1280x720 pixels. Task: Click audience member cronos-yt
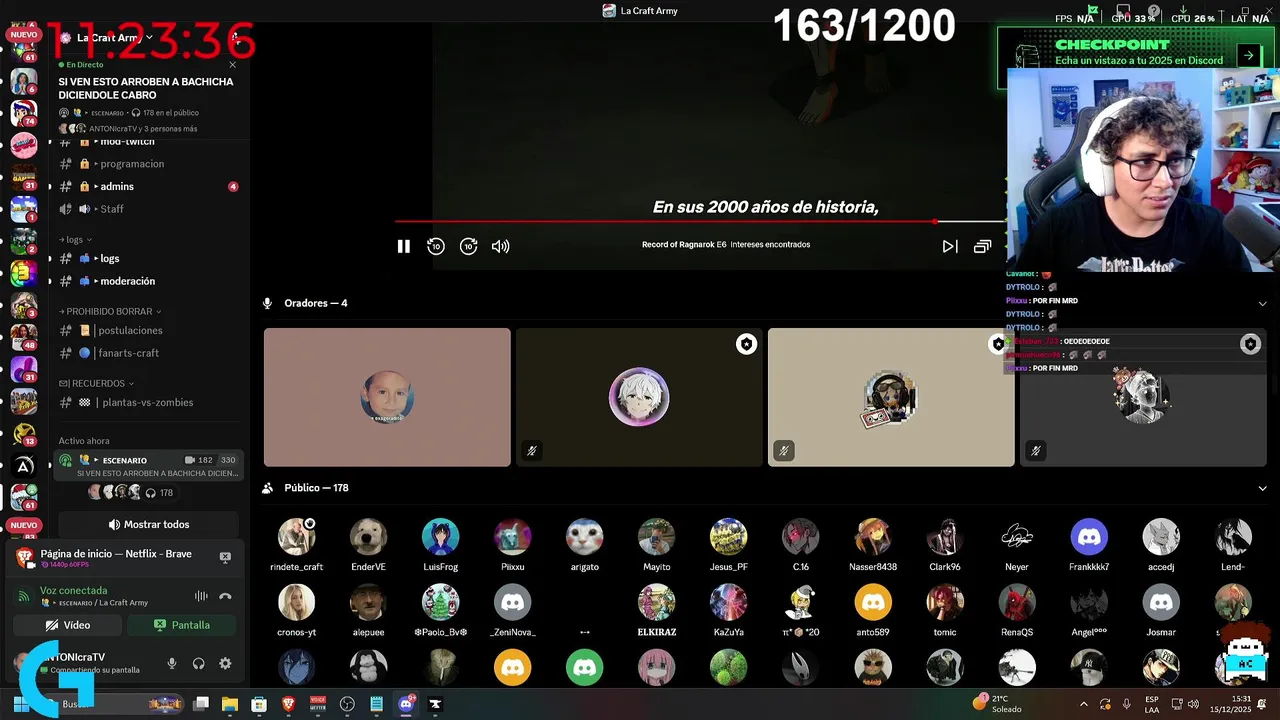[297, 610]
